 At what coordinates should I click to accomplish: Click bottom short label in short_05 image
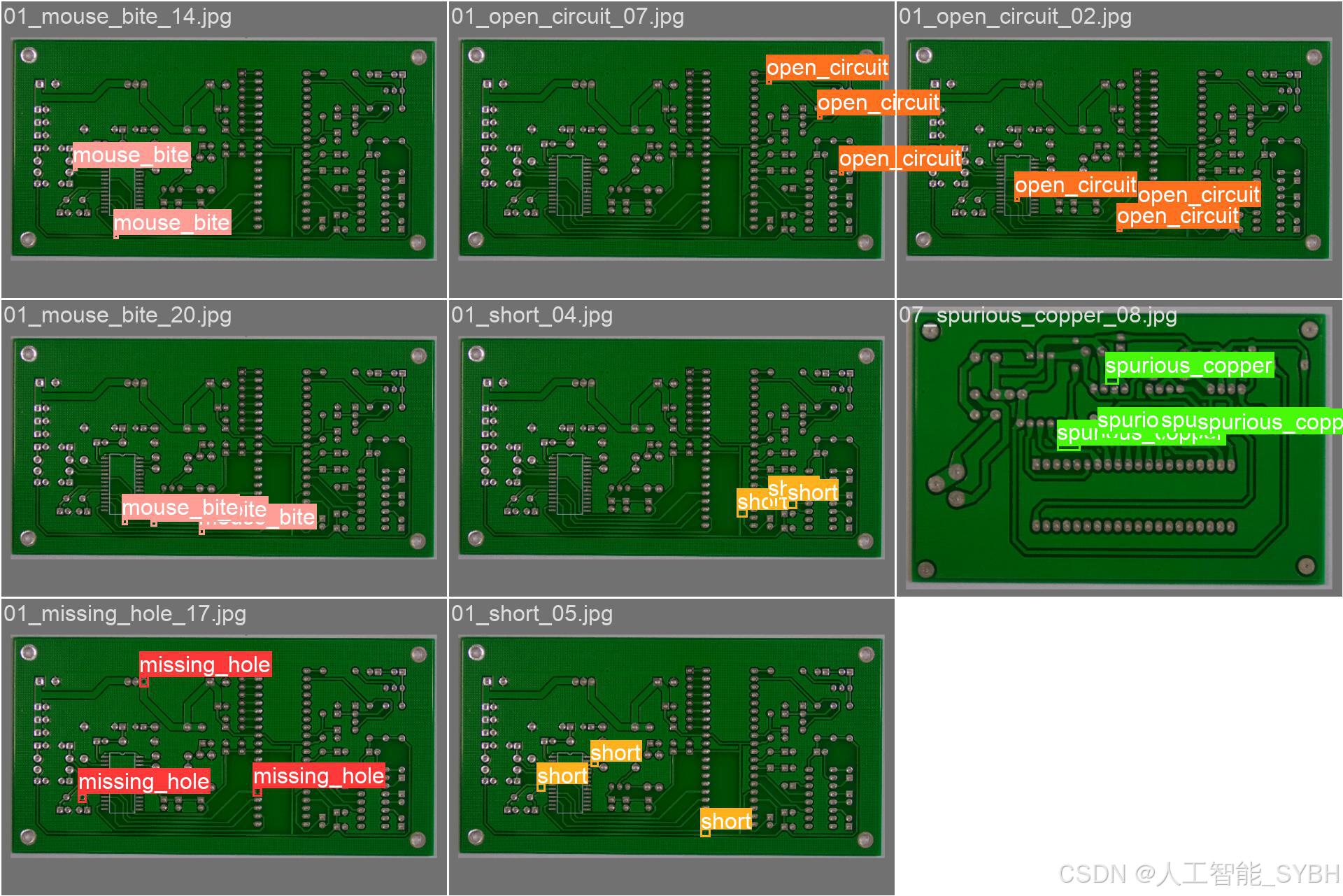(726, 820)
